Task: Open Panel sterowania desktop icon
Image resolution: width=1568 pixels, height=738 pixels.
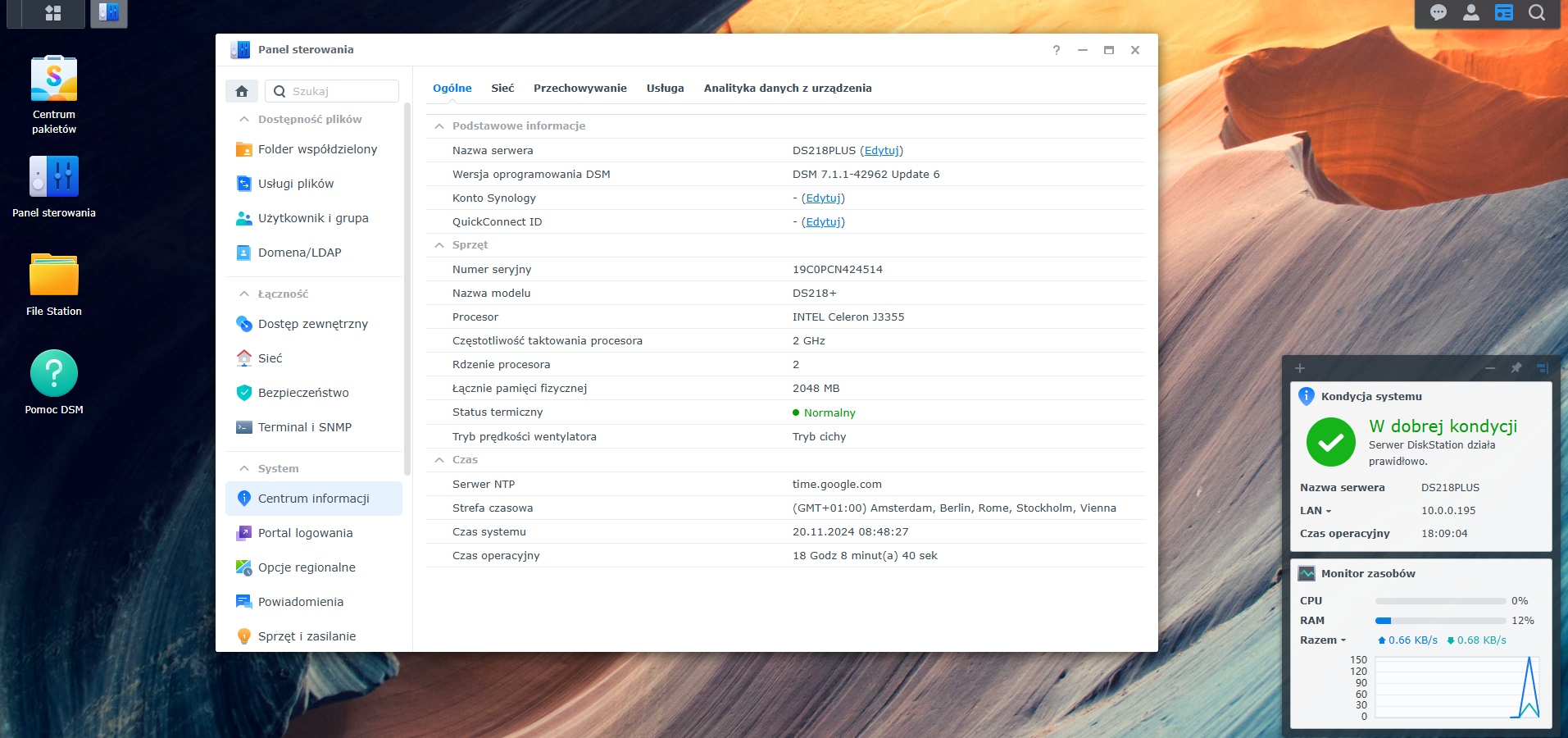Action: tap(54, 187)
